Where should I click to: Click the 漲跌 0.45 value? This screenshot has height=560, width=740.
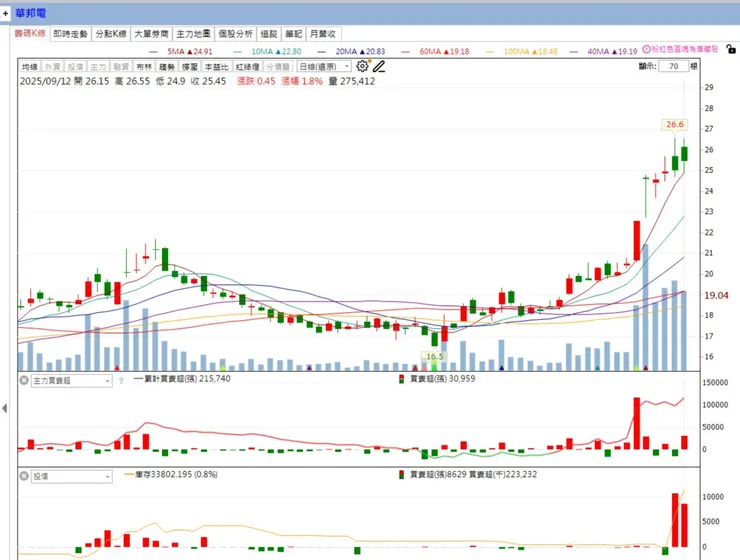(256, 81)
